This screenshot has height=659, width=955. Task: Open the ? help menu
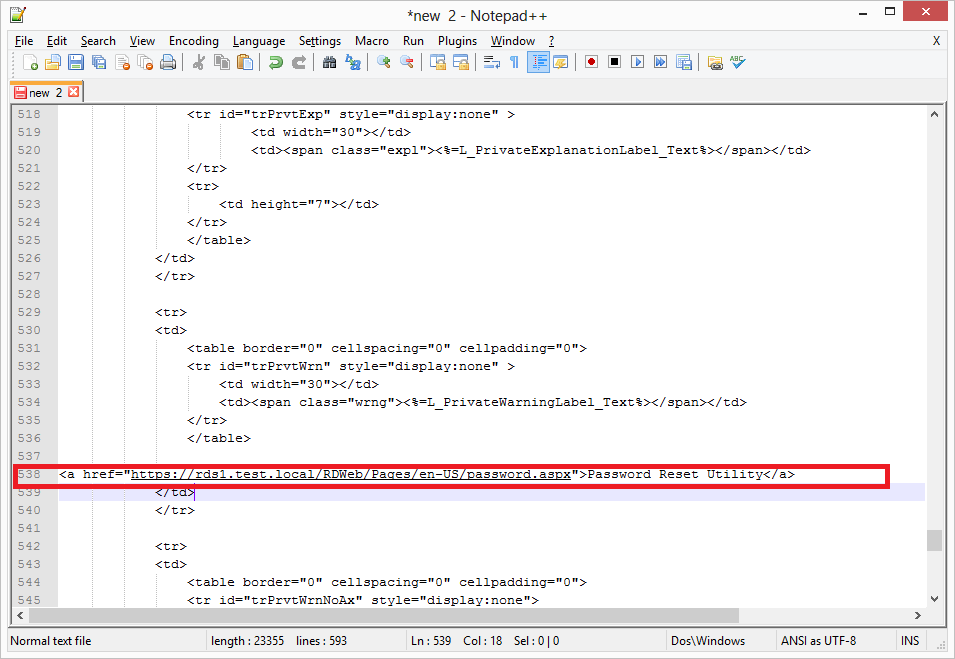551,41
